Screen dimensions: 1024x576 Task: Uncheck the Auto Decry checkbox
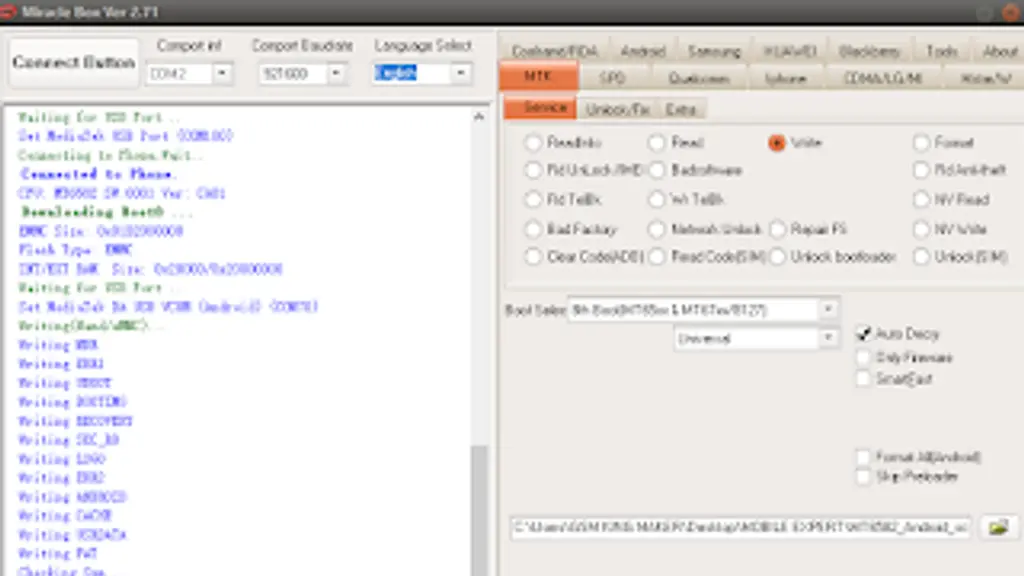[863, 334]
